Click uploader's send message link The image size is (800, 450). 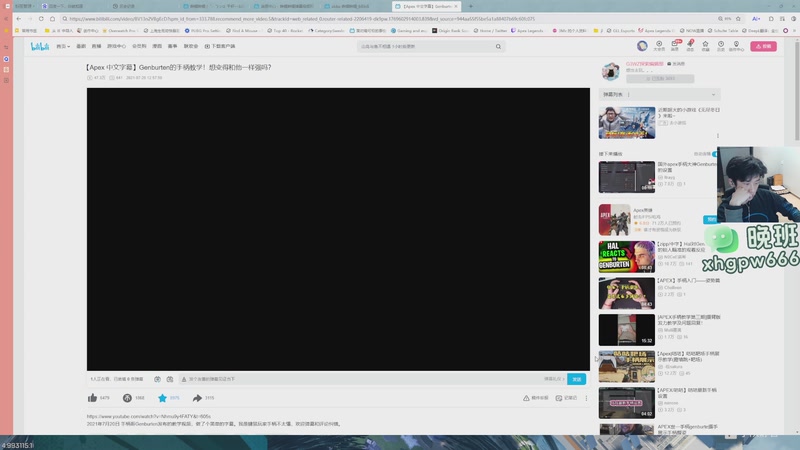tap(676, 64)
